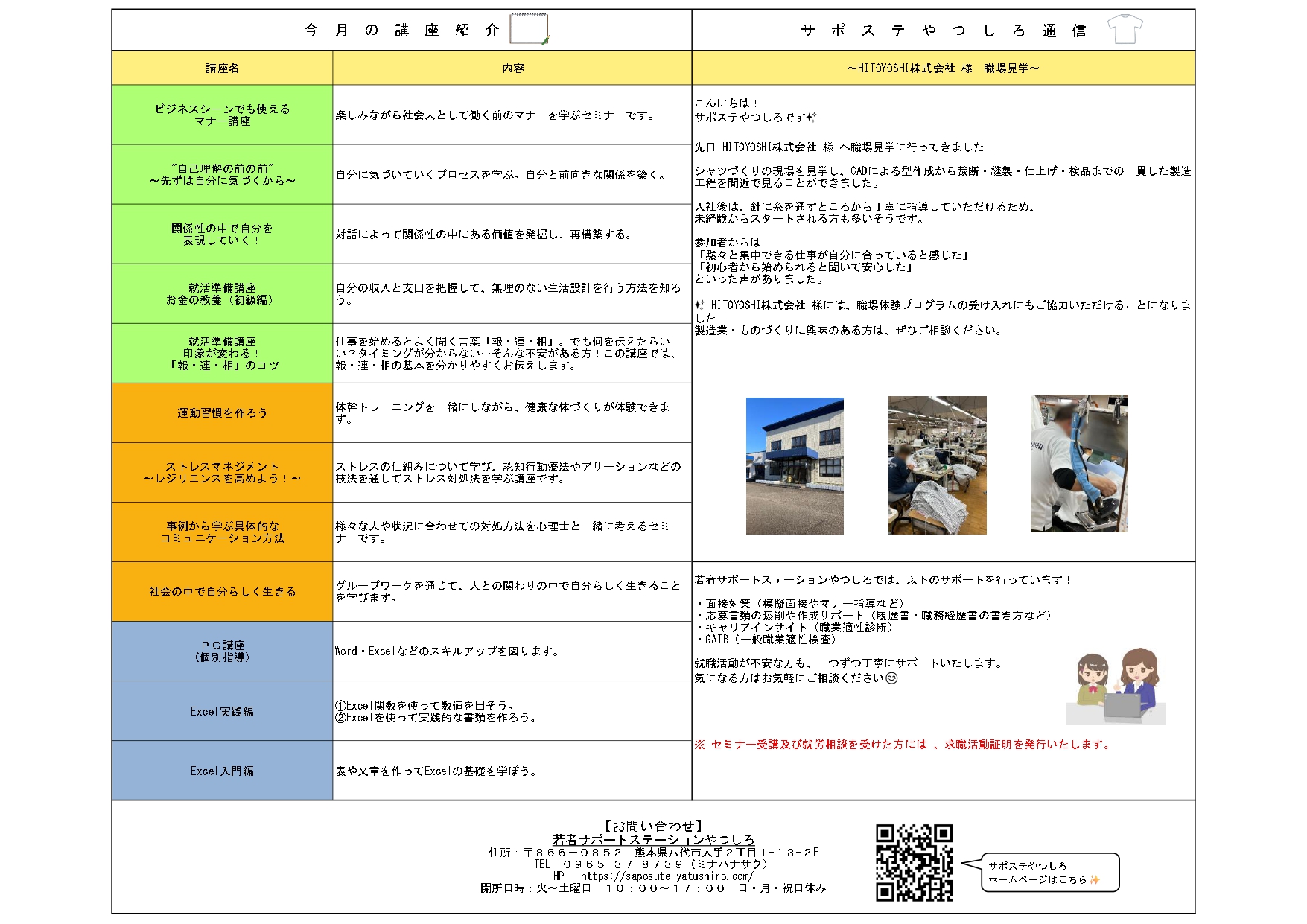Screen dimensions: 1307x924
Task: Click the two women with laptop illustration
Action: coord(1116,686)
